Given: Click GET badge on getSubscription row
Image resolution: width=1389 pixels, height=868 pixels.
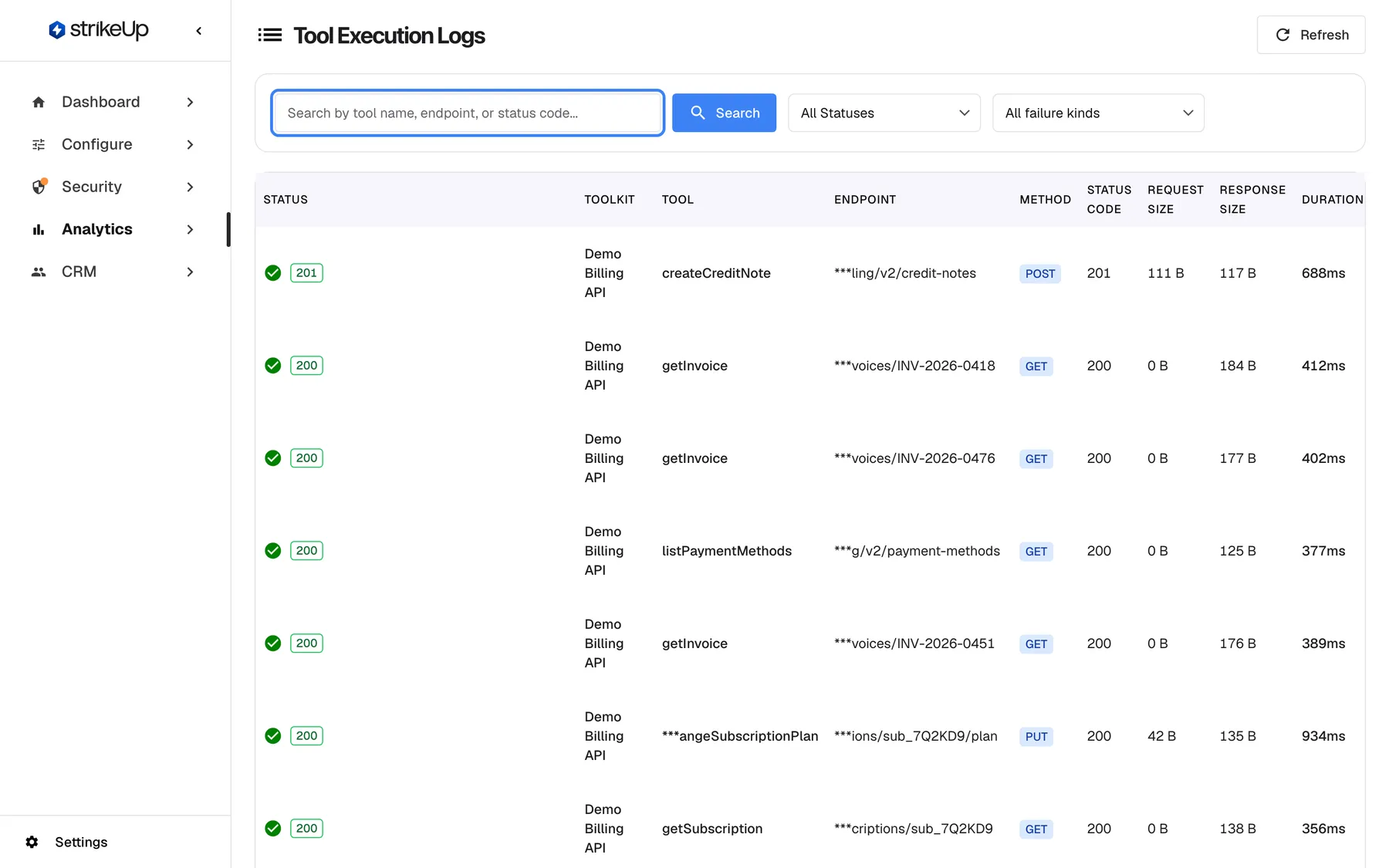Looking at the screenshot, I should tap(1036, 829).
